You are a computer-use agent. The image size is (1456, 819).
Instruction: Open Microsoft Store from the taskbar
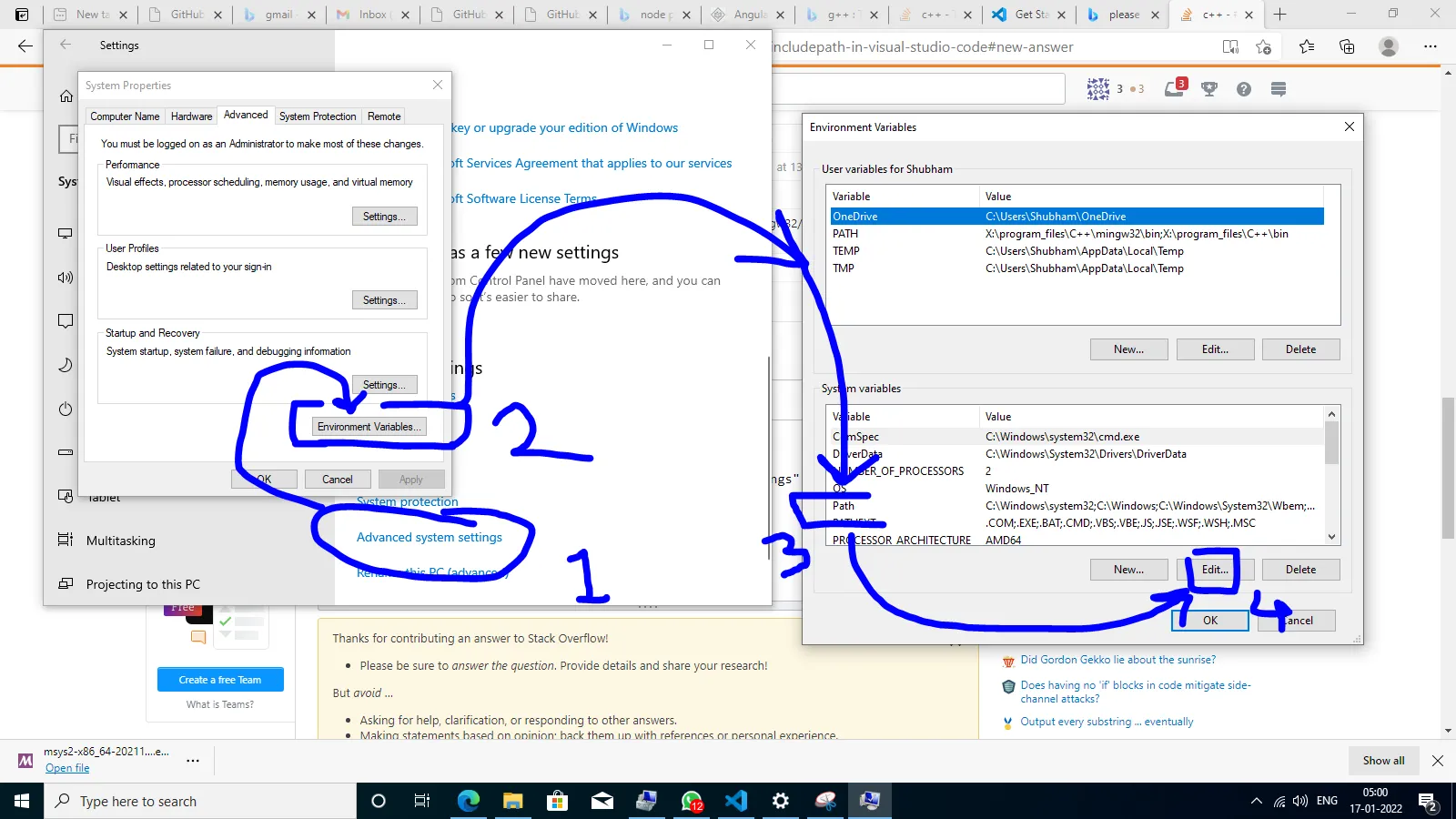[x=558, y=801]
